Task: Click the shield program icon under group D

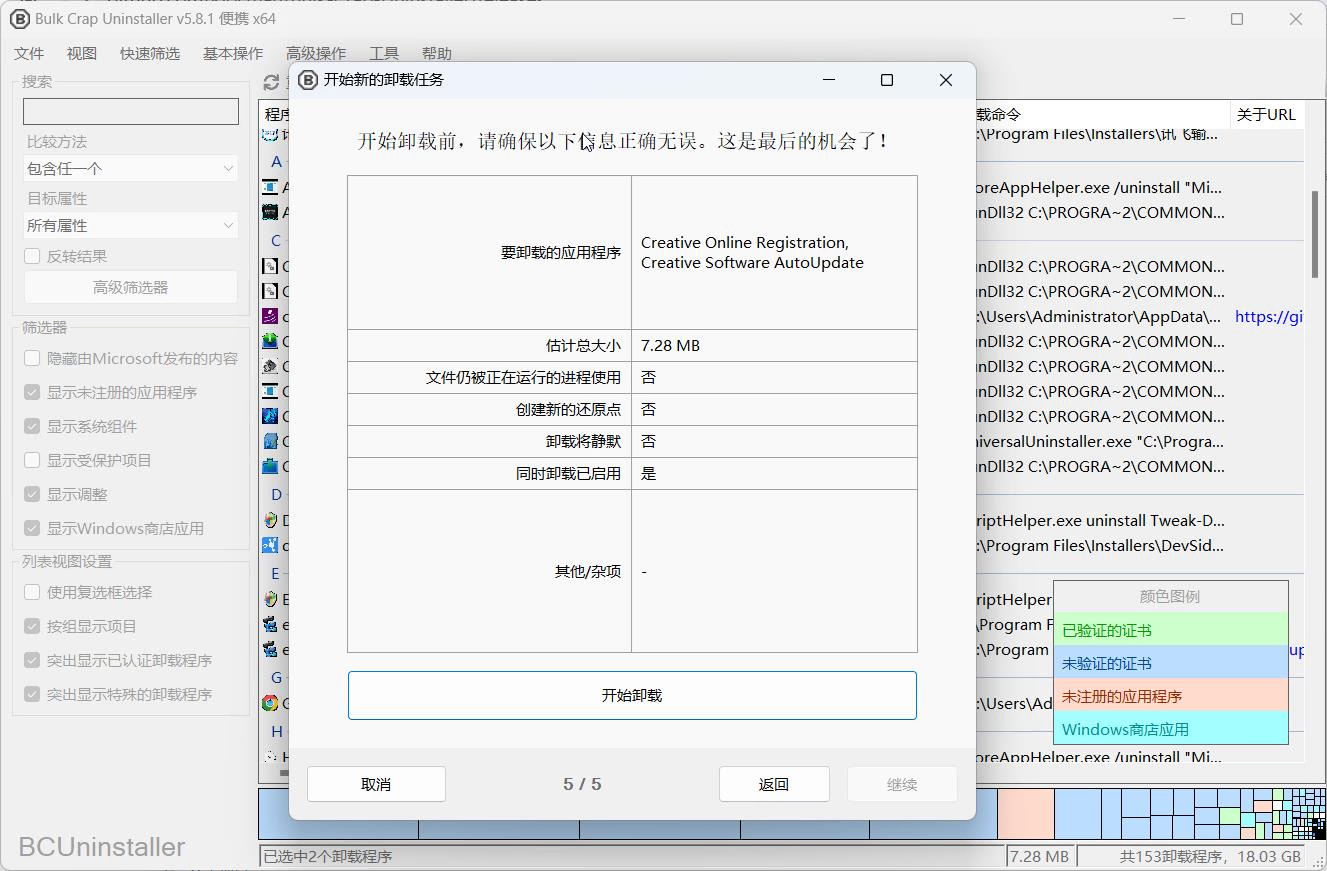Action: pos(270,518)
